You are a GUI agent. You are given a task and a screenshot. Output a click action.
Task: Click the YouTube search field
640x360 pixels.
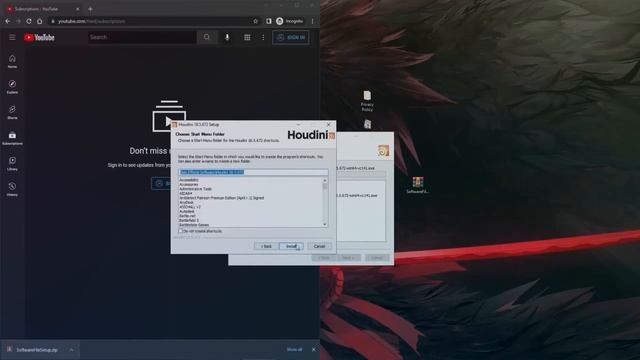coord(142,37)
